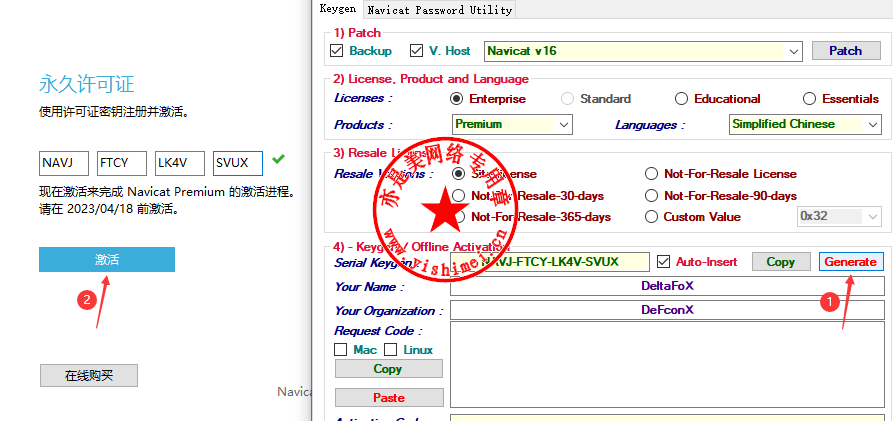893x421 pixels.
Task: Choose the Not-For-Resale License option
Action: tap(652, 173)
